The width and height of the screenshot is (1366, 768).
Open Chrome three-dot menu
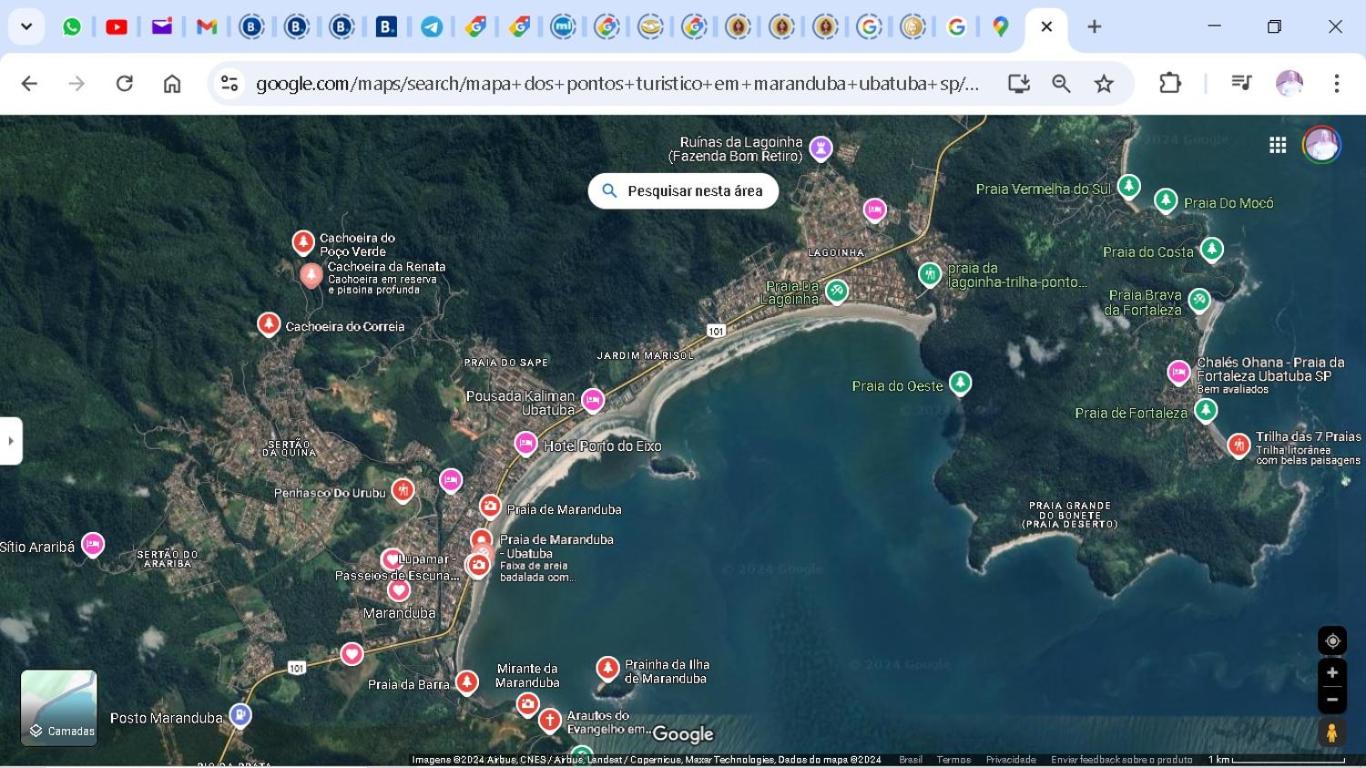point(1336,84)
